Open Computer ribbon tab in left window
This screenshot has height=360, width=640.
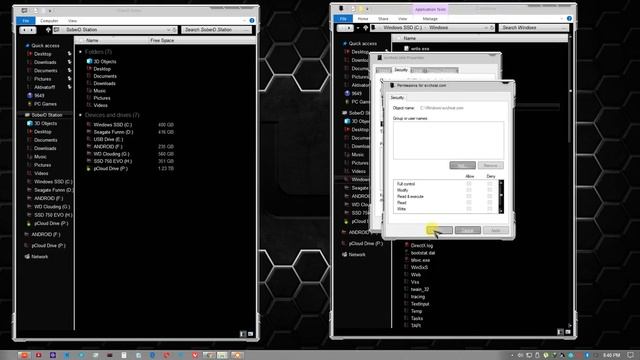pyautogui.click(x=49, y=20)
